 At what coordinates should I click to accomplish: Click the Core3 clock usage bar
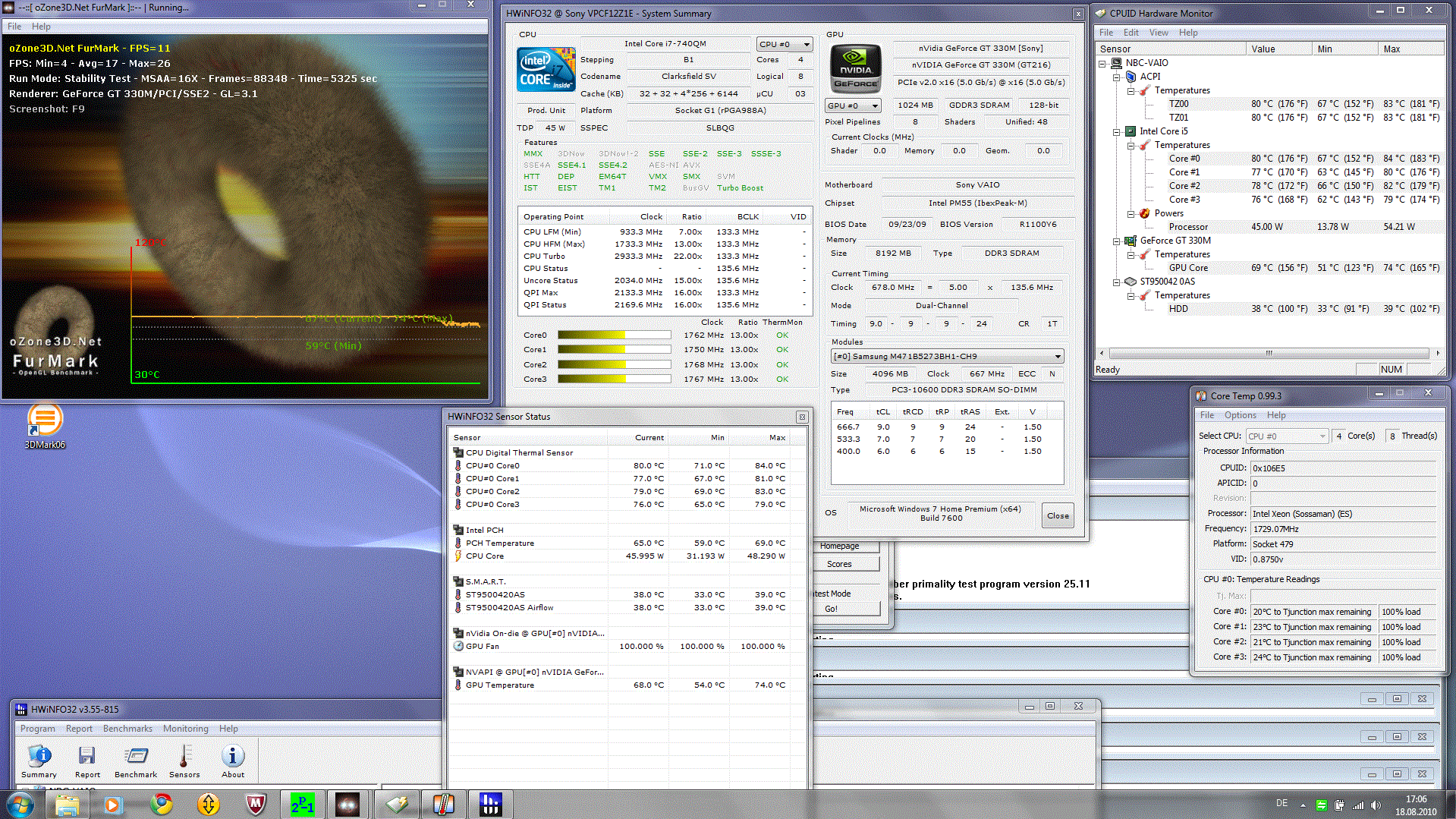click(614, 379)
